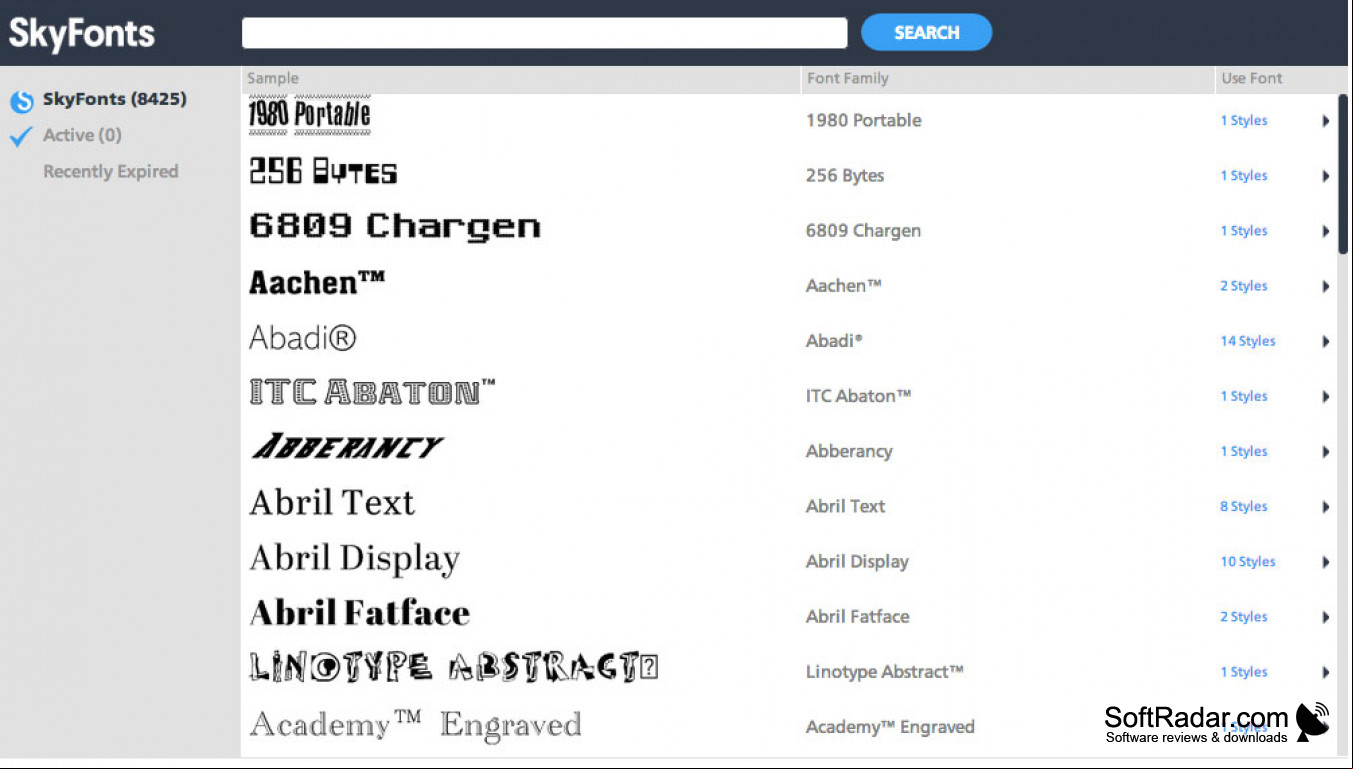Open 1 Styles link for Linotype Abstract

[1243, 672]
